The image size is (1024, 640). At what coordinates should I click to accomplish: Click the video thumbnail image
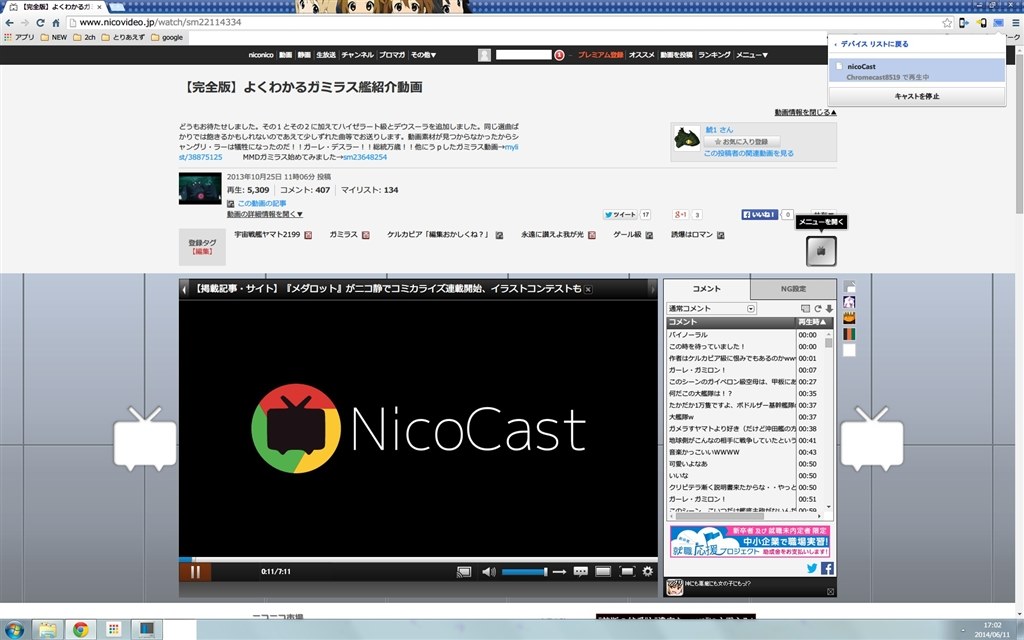(x=200, y=188)
